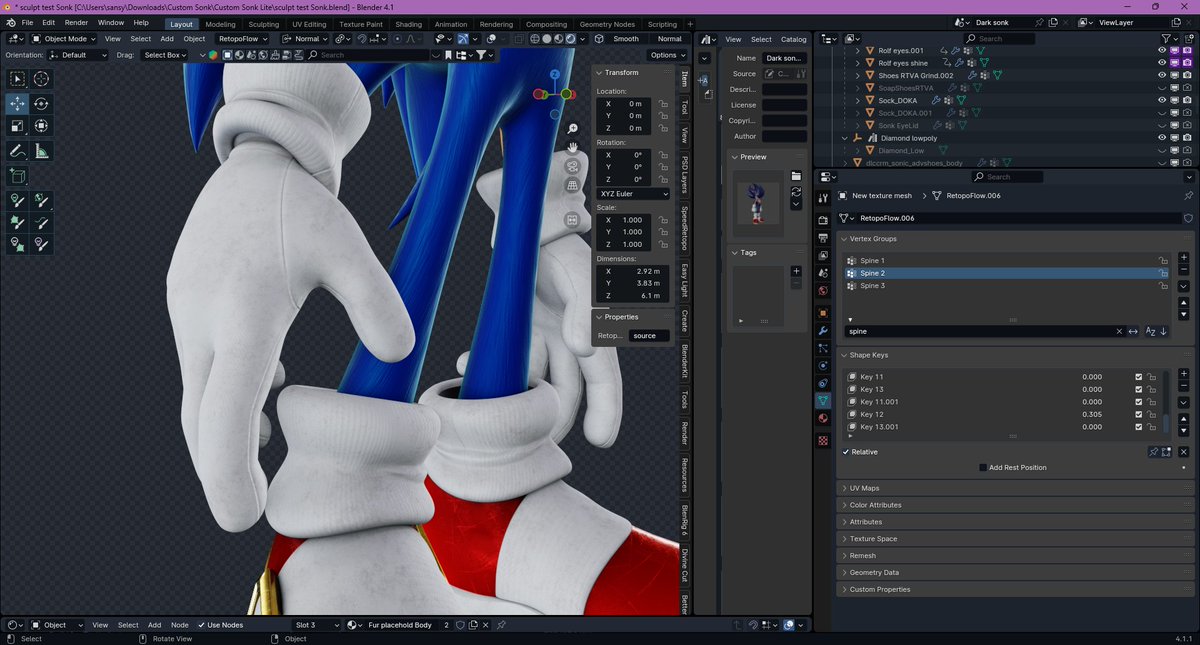Enable Add Rest Position checkbox
The height and width of the screenshot is (645, 1200).
point(983,467)
